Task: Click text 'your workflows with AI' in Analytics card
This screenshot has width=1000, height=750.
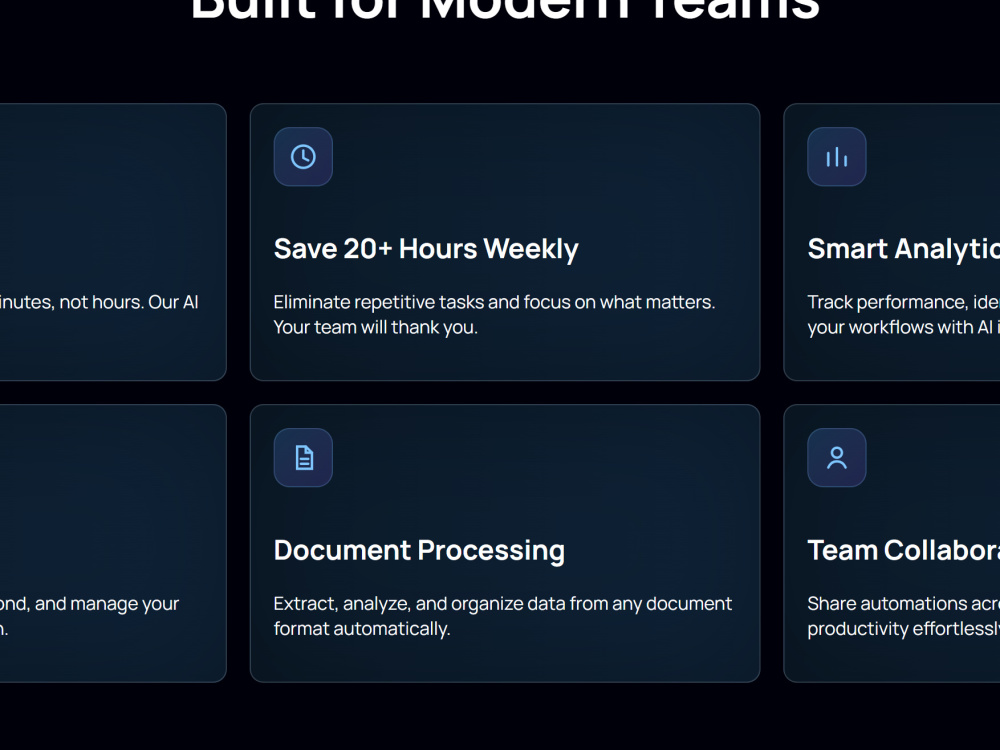Action: (900, 327)
